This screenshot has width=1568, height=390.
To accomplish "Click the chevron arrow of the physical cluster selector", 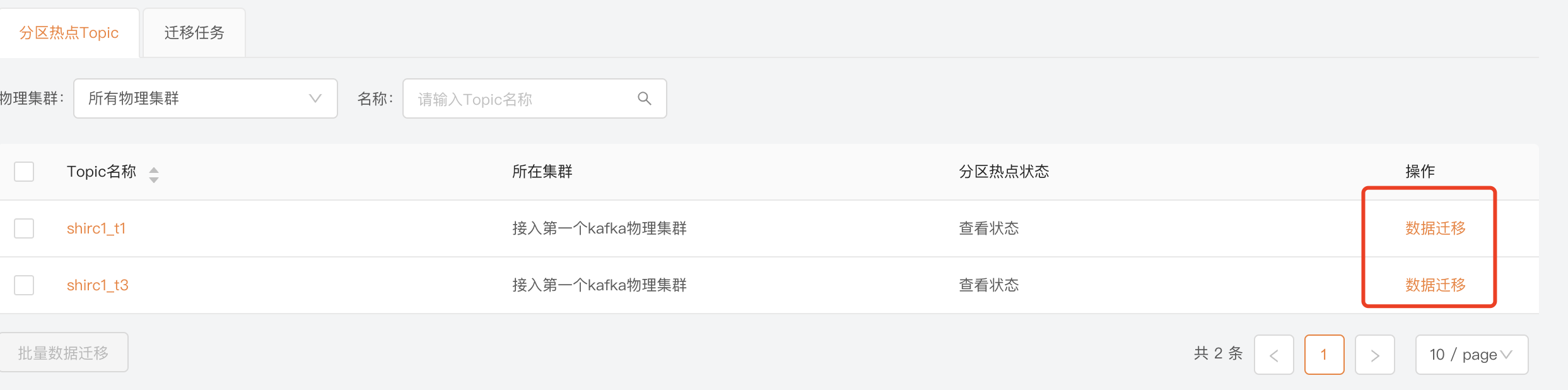I will 315,98.
